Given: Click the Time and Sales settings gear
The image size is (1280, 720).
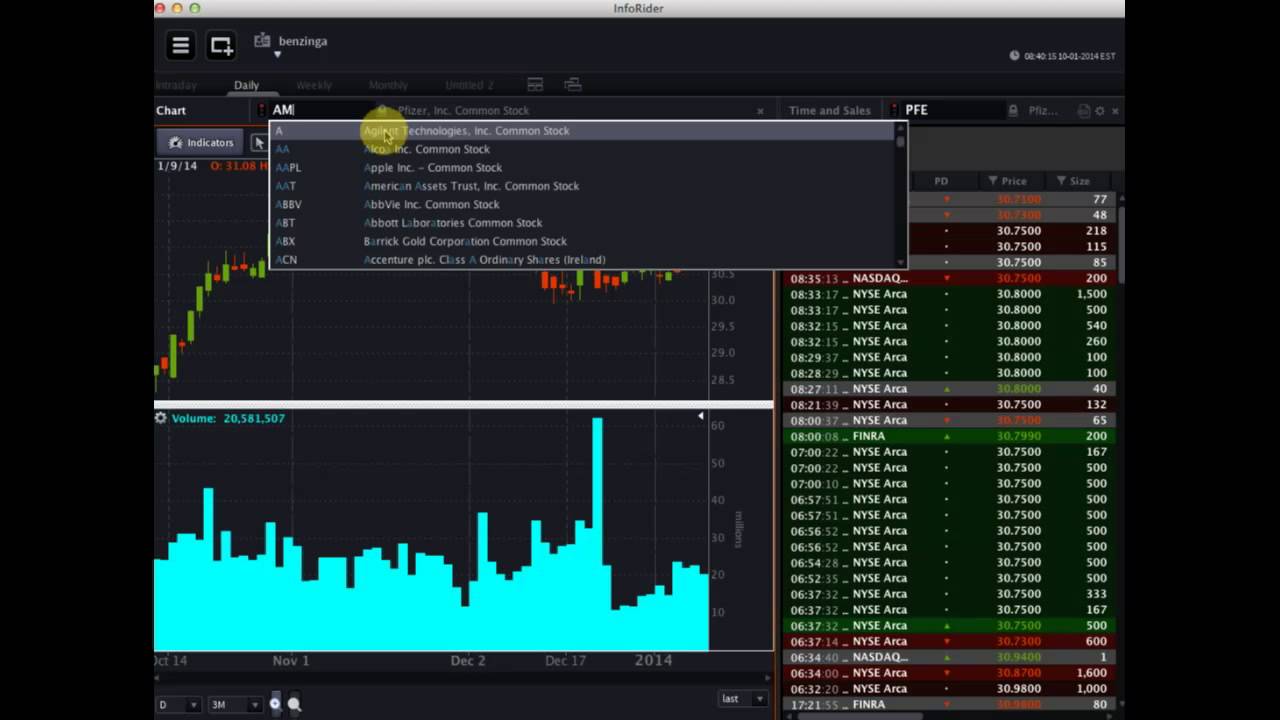Looking at the screenshot, I should pyautogui.click(x=1100, y=111).
